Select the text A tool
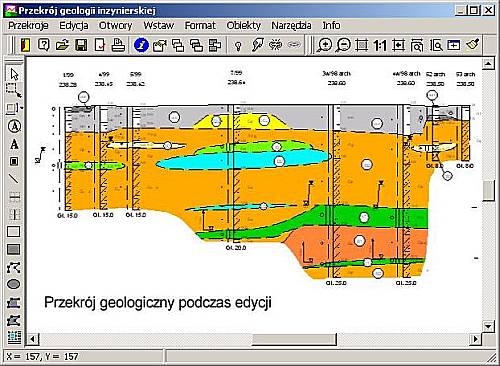The image size is (500, 366). coord(14,144)
